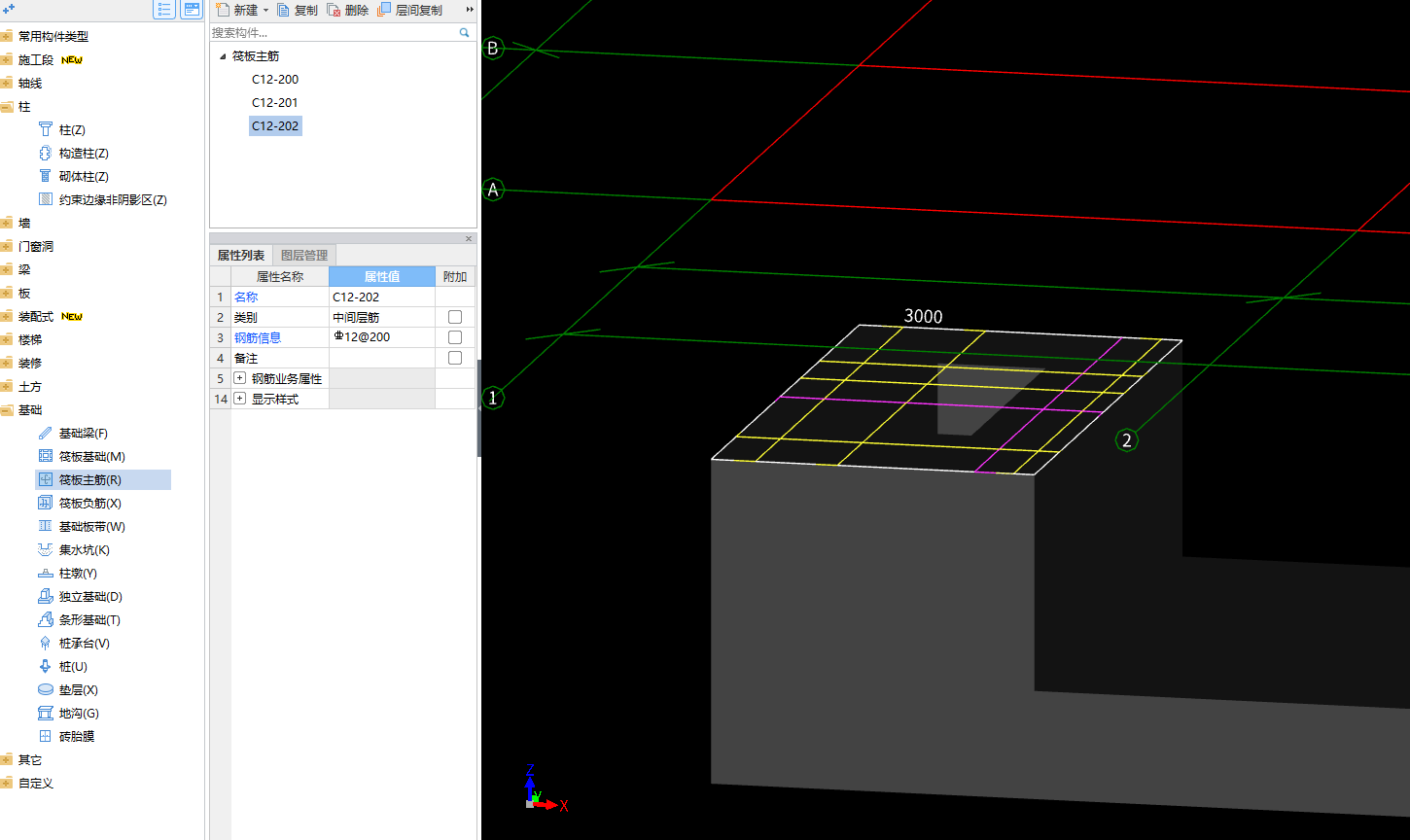Select component C12-202
Screen dimensions: 1410x840
tap(275, 126)
